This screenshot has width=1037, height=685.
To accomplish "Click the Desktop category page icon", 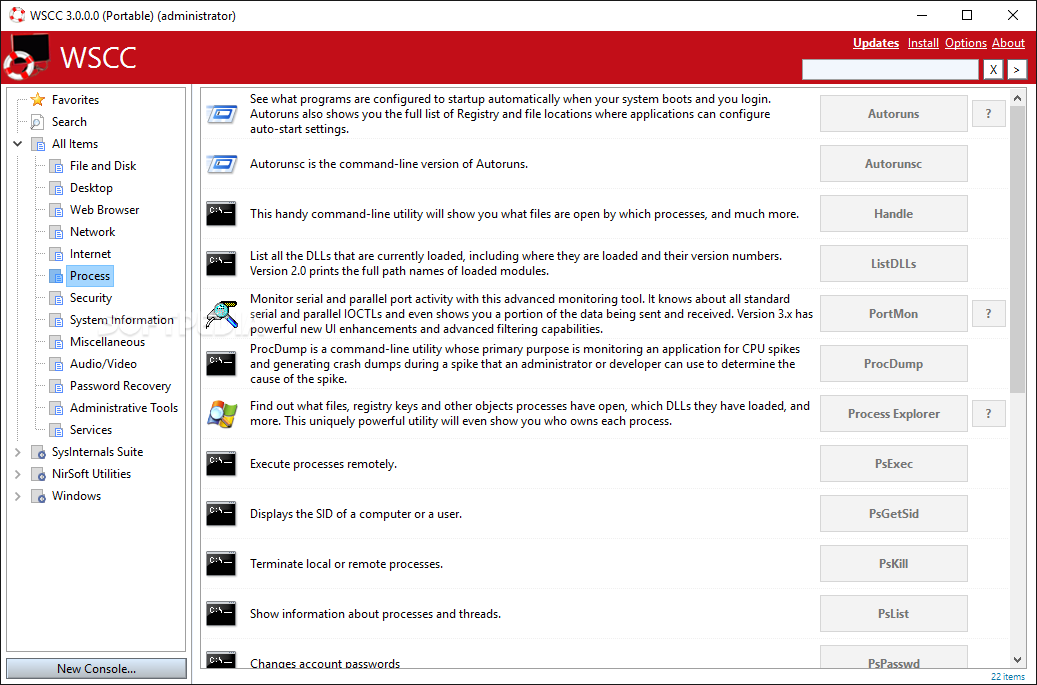I will [56, 188].
